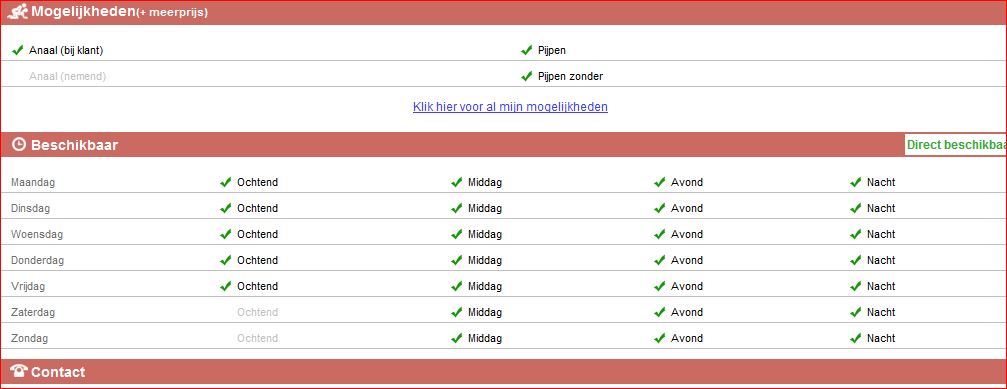The width and height of the screenshot is (1007, 389).
Task: Click the green checkmark for Zondag Nacht
Action: [855, 338]
